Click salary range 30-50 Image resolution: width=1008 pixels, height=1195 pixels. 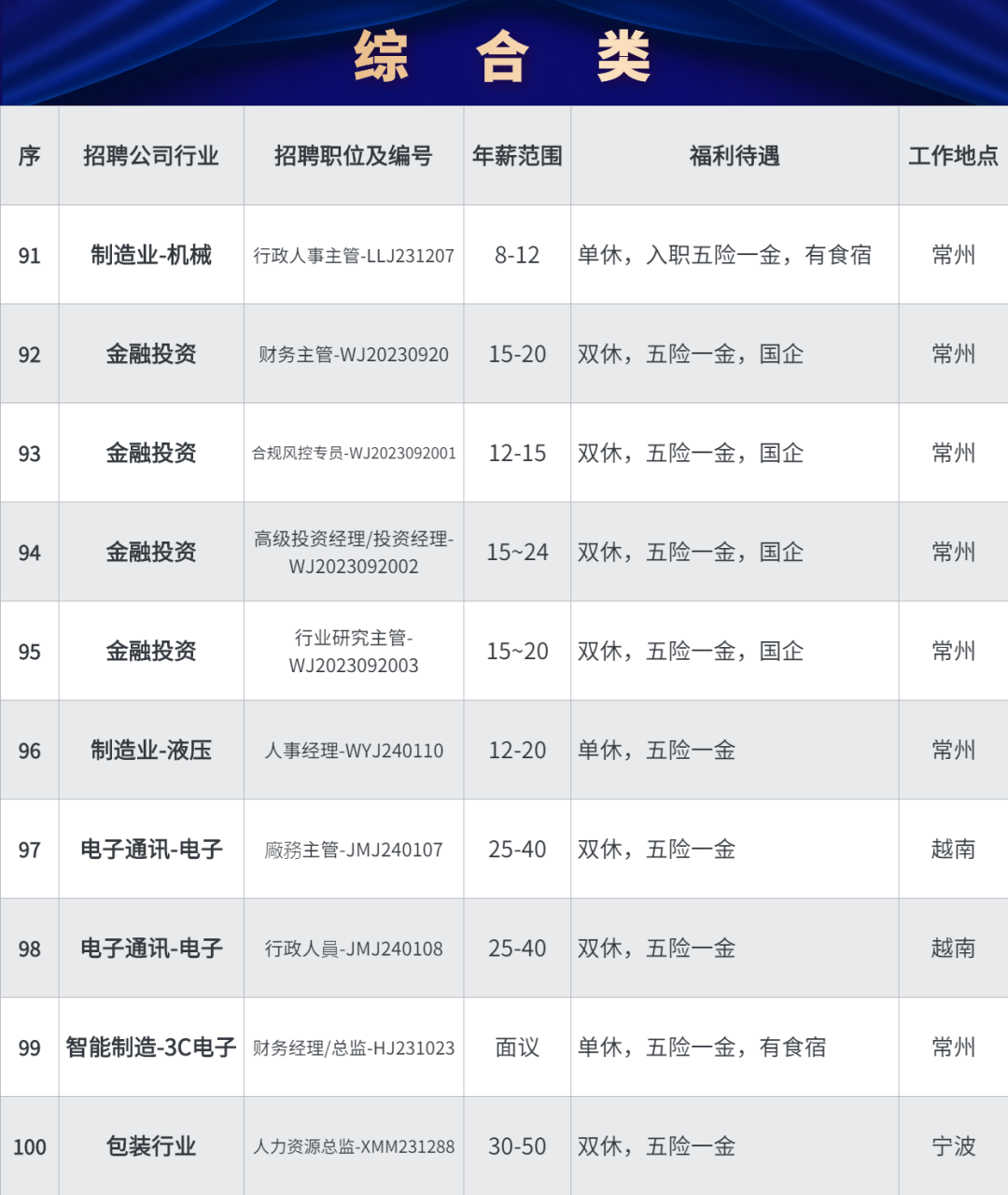click(x=517, y=1146)
